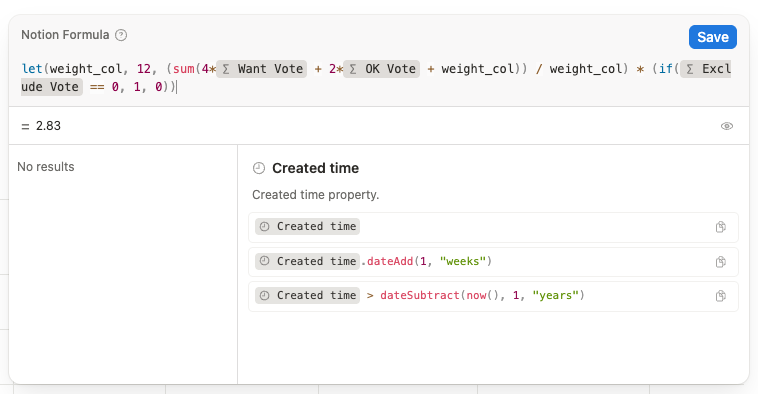Click the 'Created time property.' description
Screen dimensions: 758x394
[x=316, y=195]
